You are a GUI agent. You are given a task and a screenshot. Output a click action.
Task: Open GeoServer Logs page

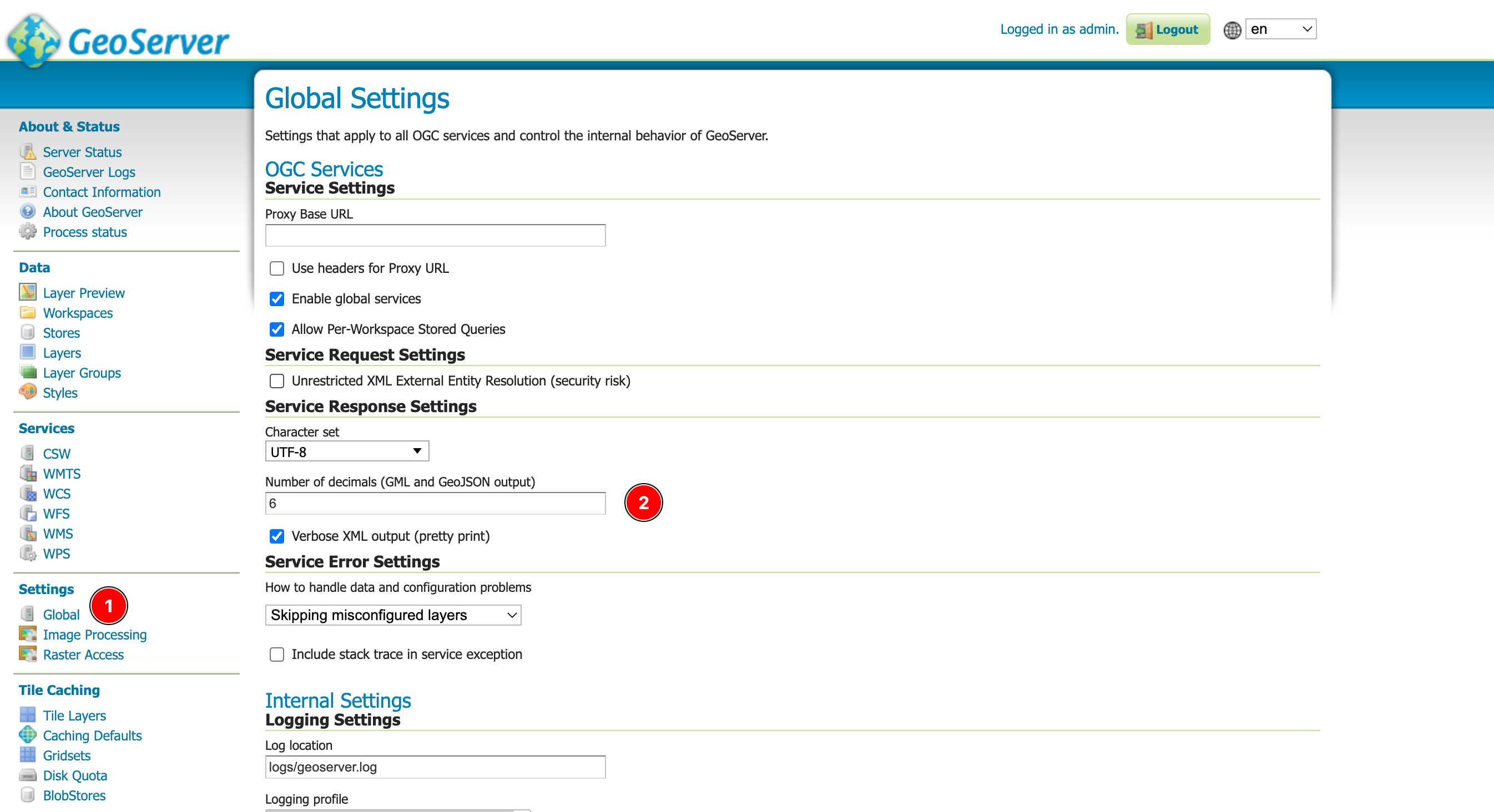89,172
